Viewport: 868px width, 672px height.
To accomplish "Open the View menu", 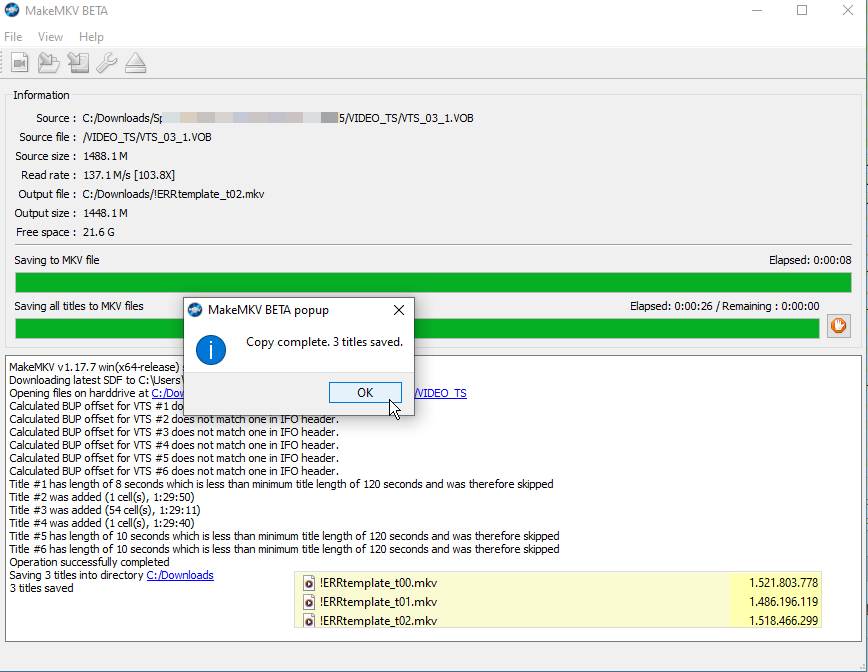I will [50, 37].
